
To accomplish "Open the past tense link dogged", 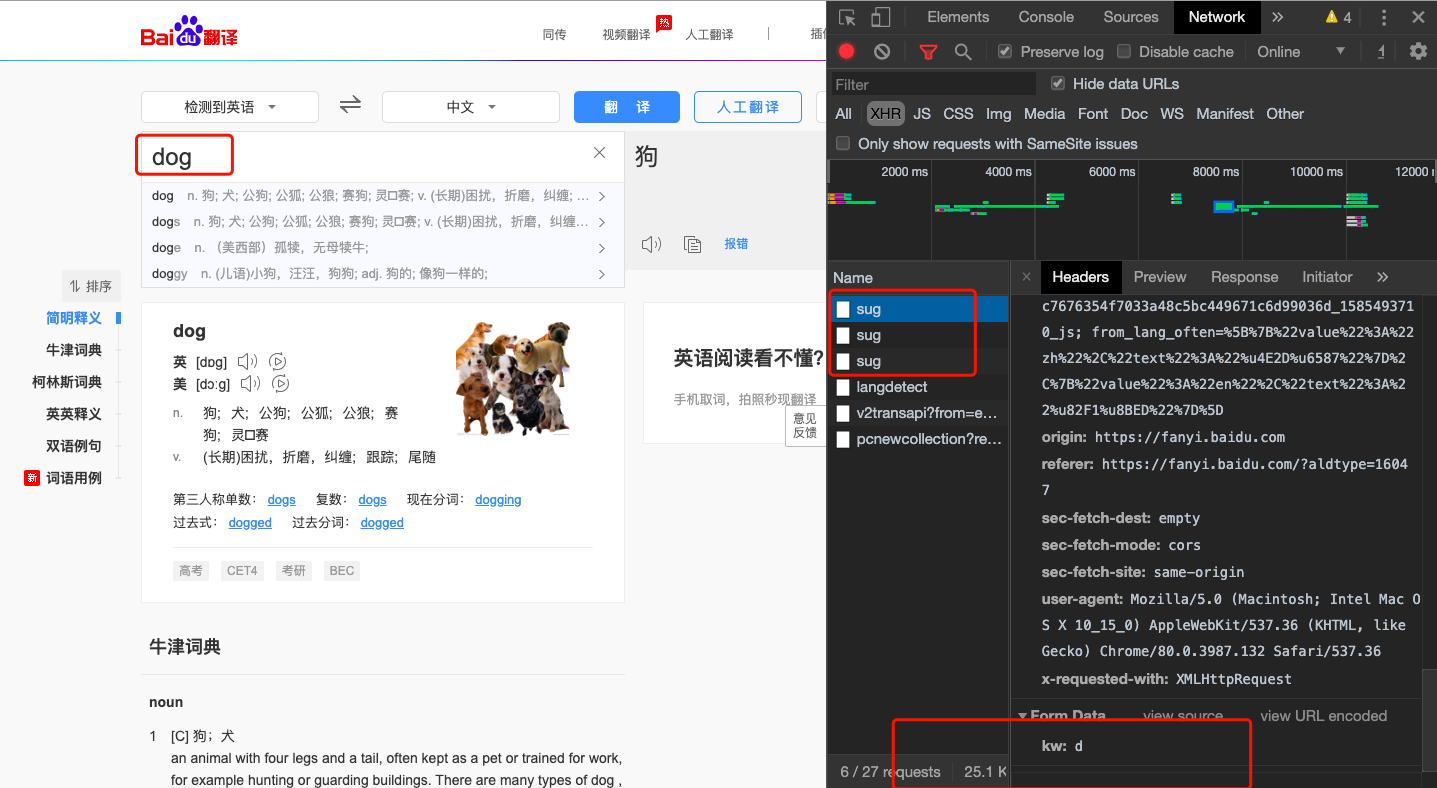I will [250, 522].
